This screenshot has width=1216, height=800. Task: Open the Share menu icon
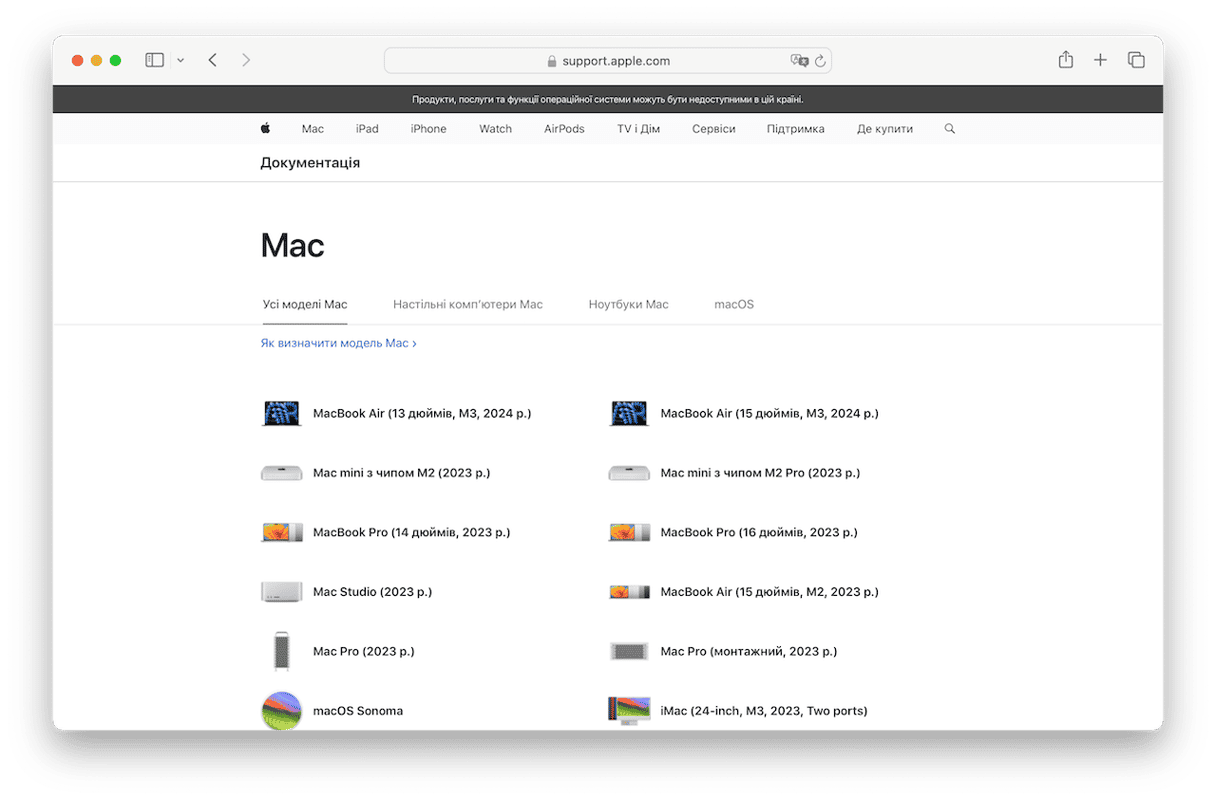[1066, 60]
